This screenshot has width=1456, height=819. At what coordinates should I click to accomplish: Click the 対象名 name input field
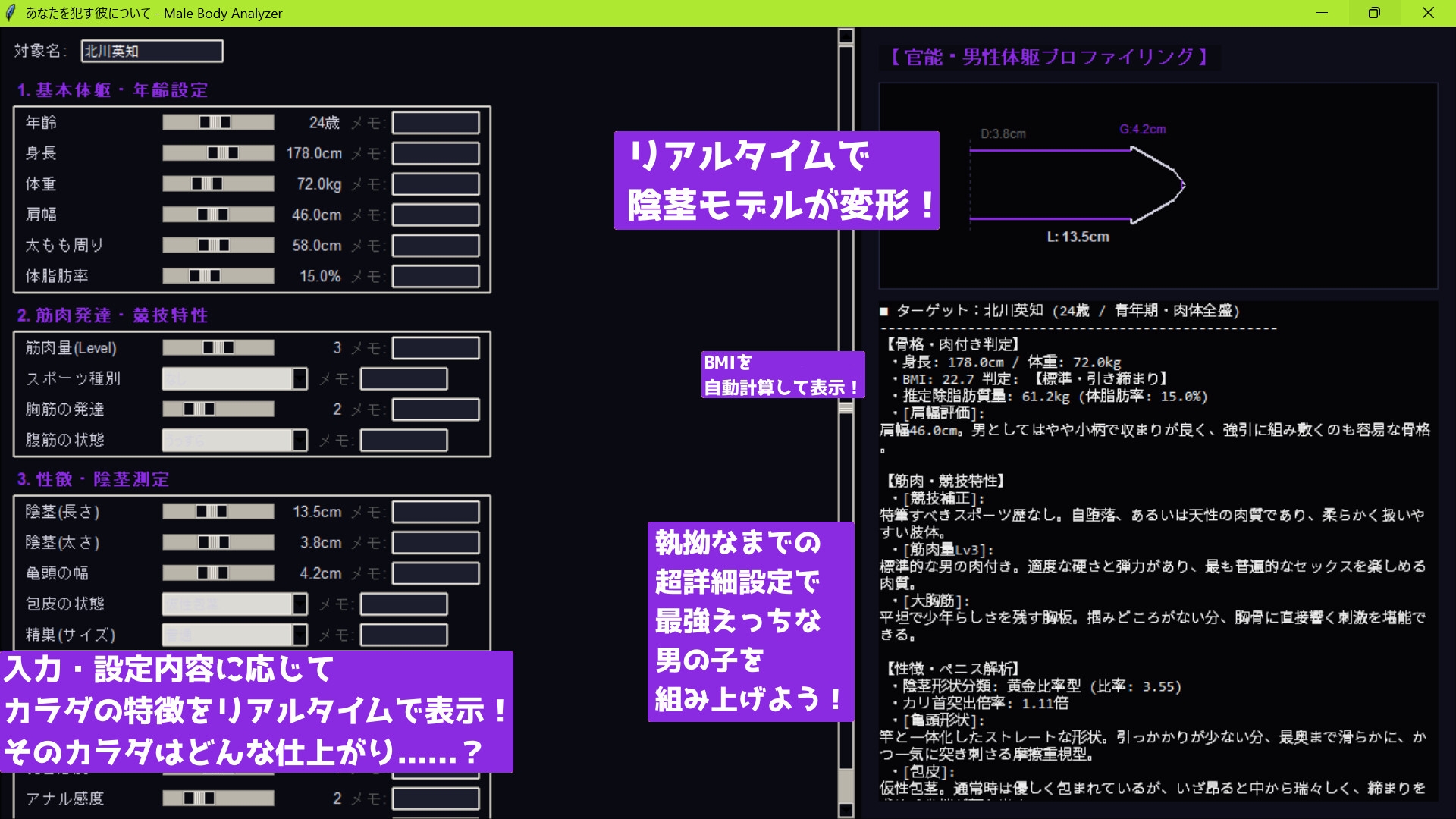(x=152, y=51)
